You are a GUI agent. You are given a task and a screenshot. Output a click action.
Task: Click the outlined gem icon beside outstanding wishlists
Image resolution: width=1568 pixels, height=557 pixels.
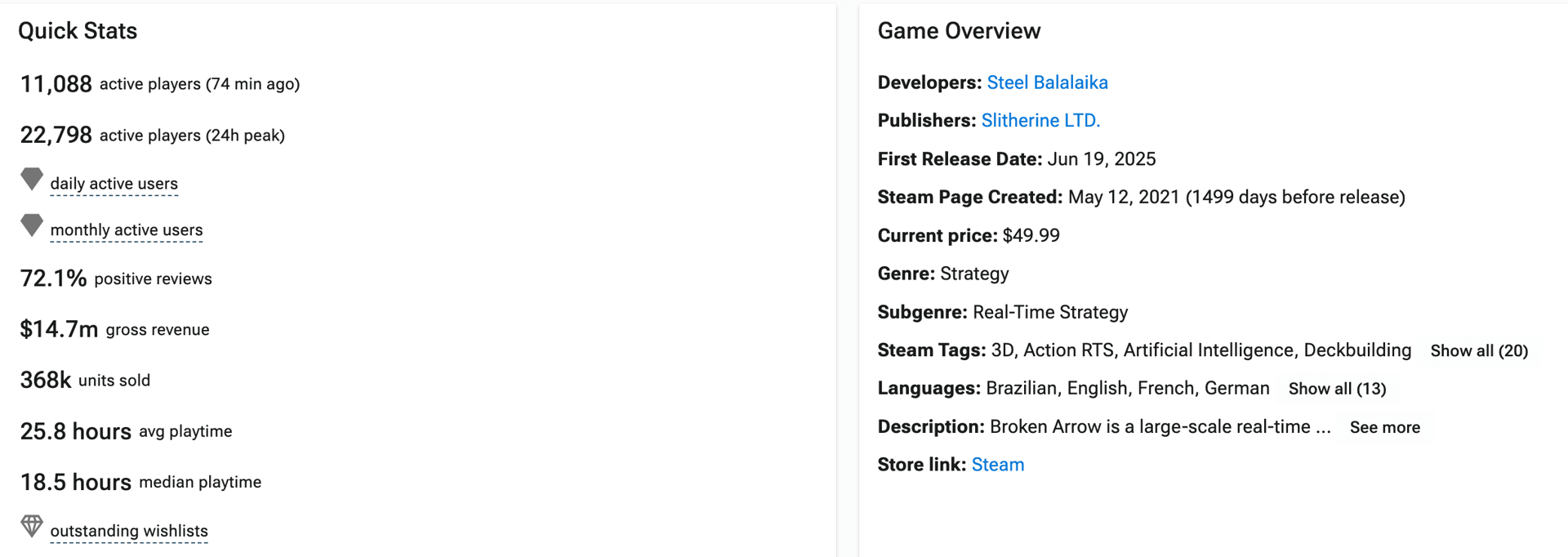(32, 527)
